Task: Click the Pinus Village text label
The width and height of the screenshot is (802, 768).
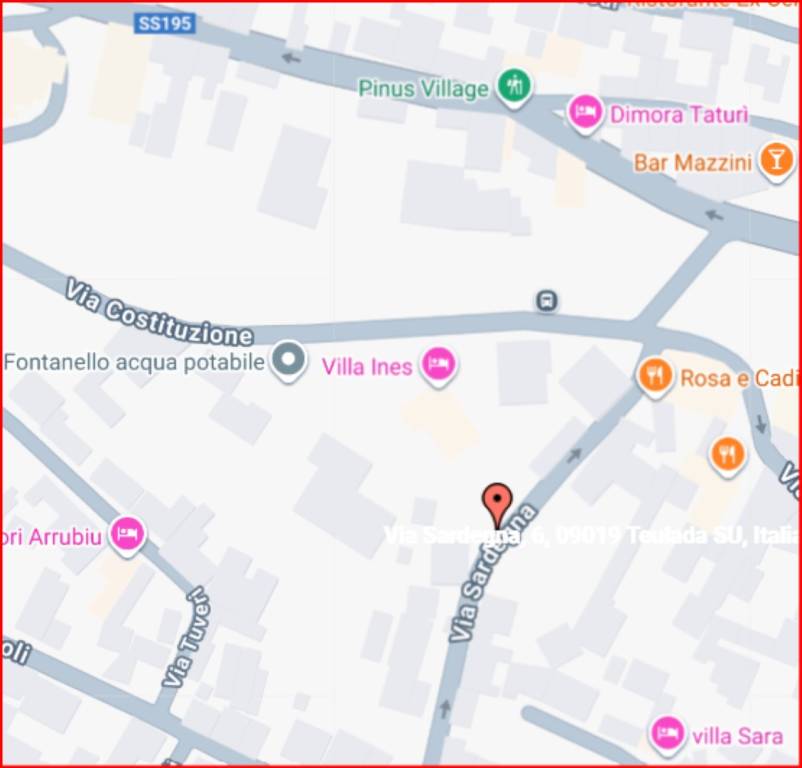Action: tap(424, 89)
